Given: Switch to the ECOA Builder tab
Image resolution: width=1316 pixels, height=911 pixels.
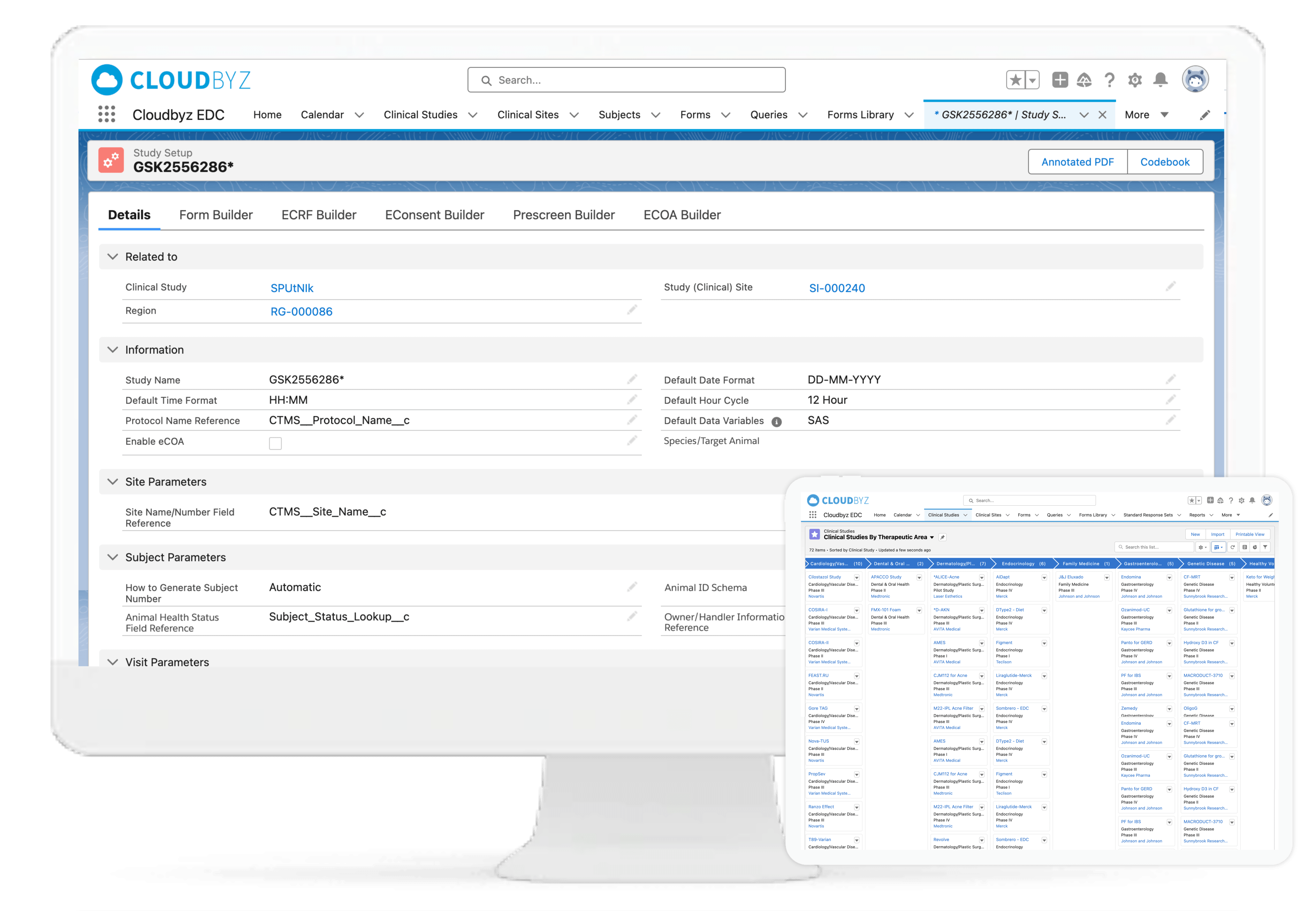Looking at the screenshot, I should click(682, 215).
